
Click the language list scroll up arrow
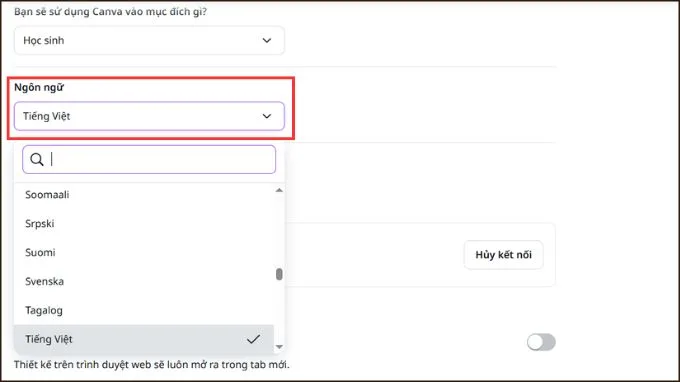tap(279, 190)
